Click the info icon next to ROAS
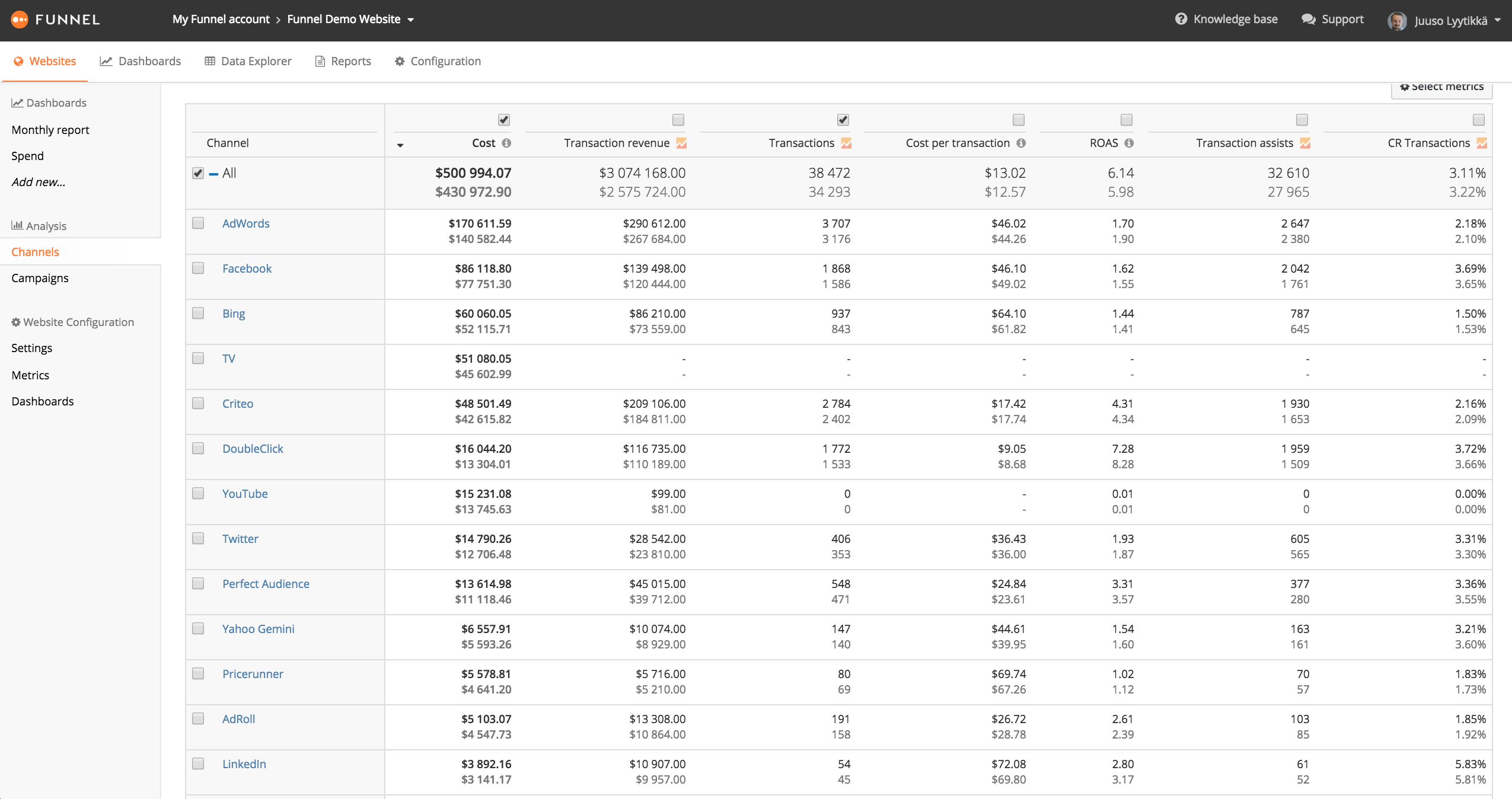Screen dimensions: 1512x799 point(1129,143)
